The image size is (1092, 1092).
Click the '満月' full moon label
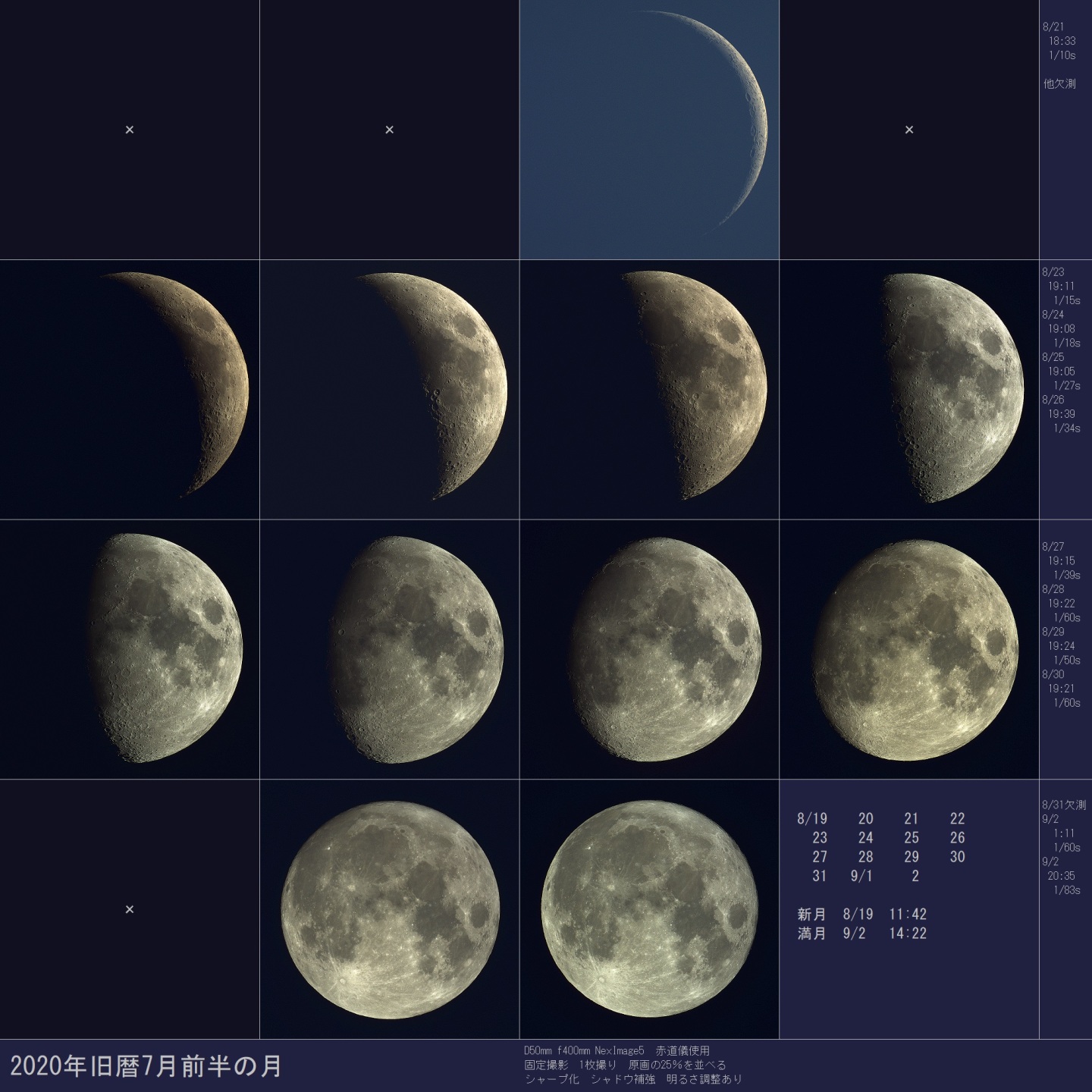coord(811,934)
